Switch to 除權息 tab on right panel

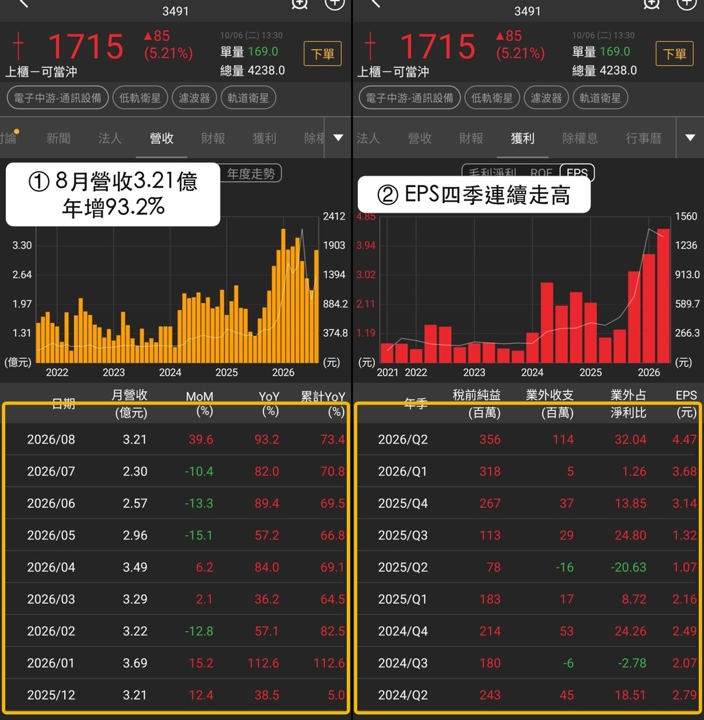(x=580, y=138)
